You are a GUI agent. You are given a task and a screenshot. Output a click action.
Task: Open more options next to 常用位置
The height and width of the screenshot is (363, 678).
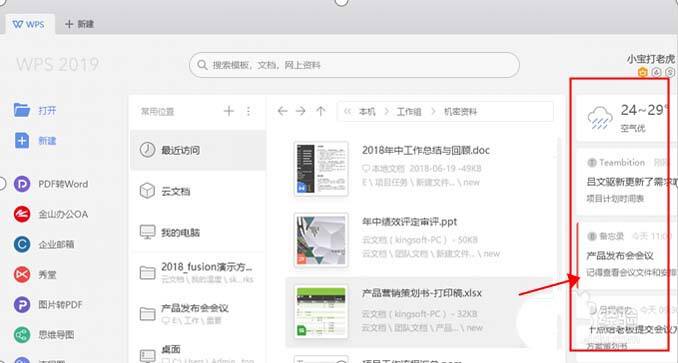[x=249, y=111]
